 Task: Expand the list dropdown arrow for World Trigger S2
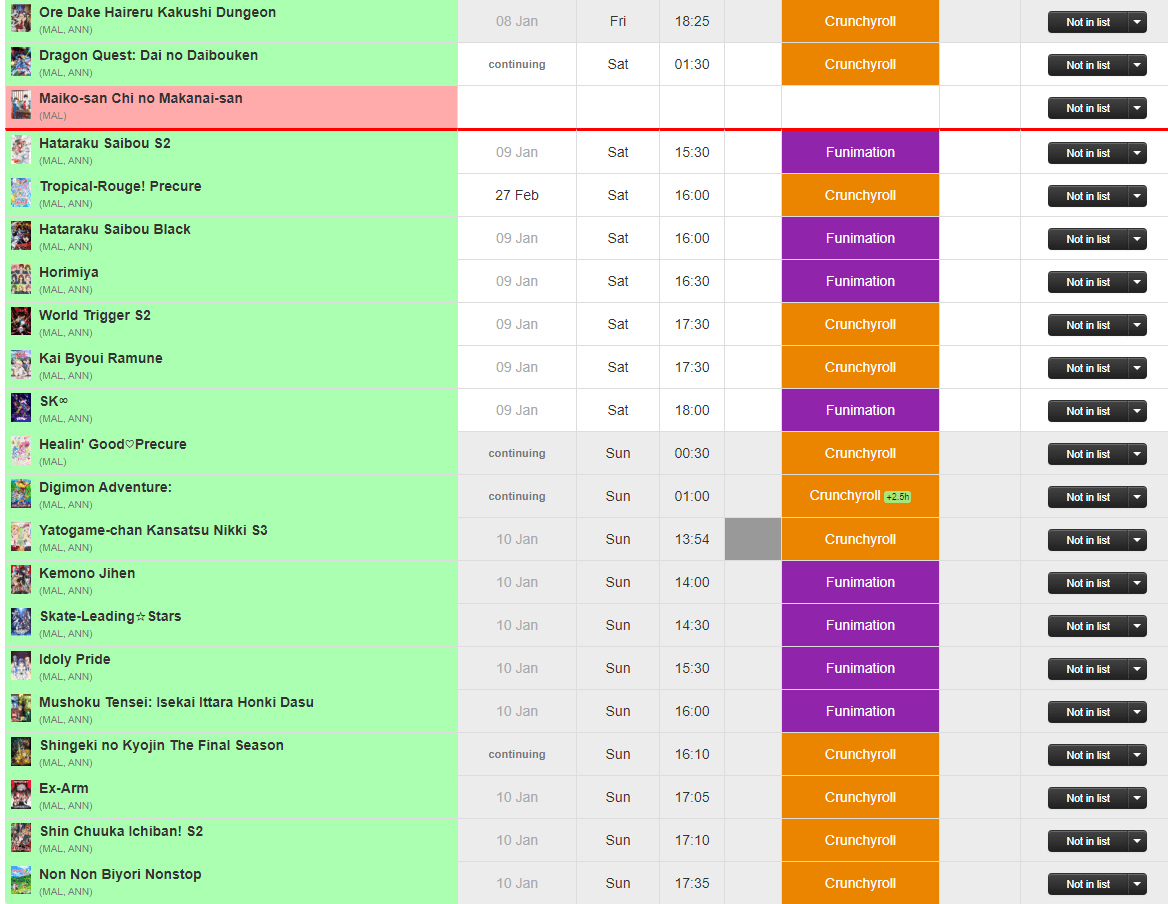click(1137, 325)
